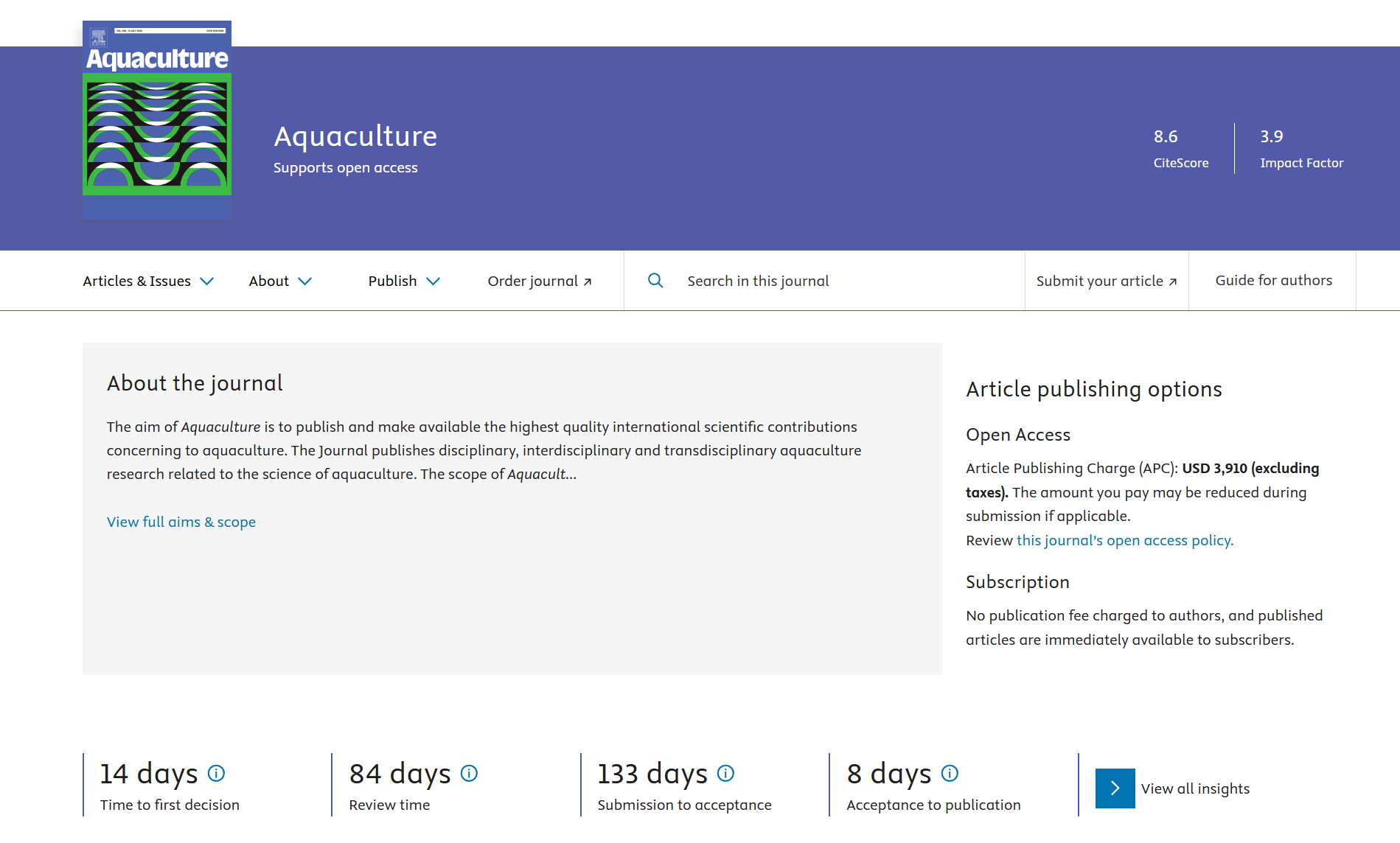Click the Aquaculture journal title heading

[x=355, y=136]
